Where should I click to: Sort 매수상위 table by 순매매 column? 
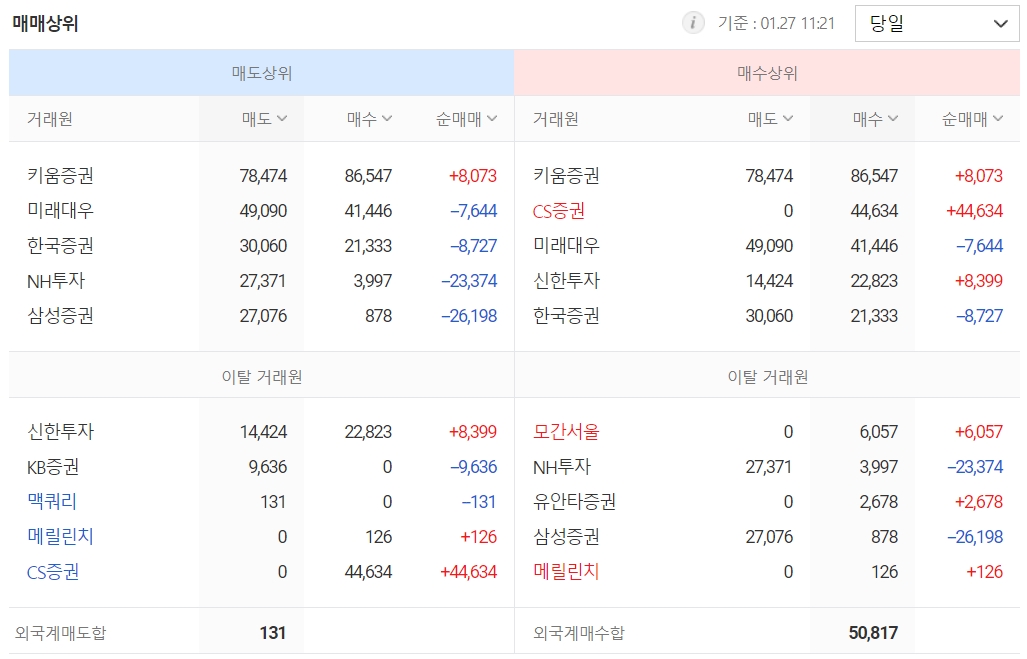tap(972, 119)
